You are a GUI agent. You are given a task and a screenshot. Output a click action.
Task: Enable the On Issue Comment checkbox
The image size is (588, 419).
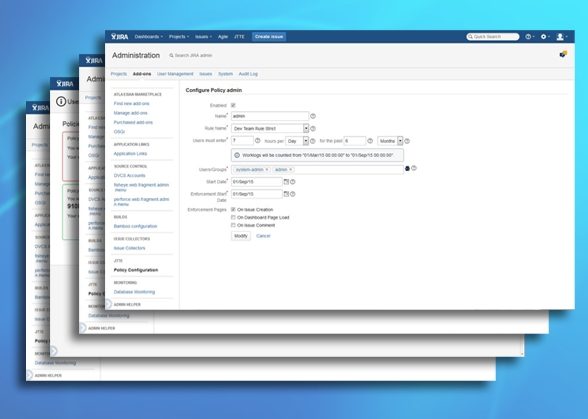pos(233,225)
